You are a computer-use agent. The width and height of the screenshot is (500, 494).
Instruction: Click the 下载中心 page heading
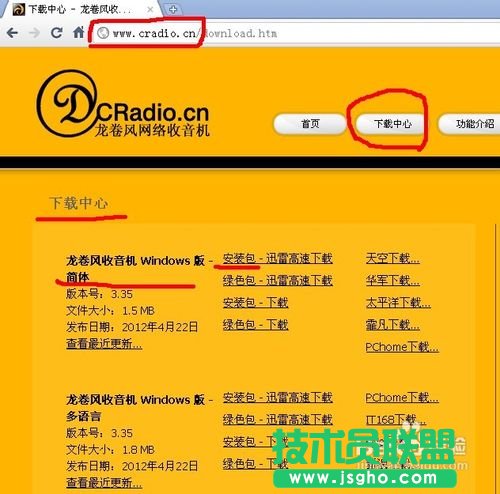[x=79, y=203]
